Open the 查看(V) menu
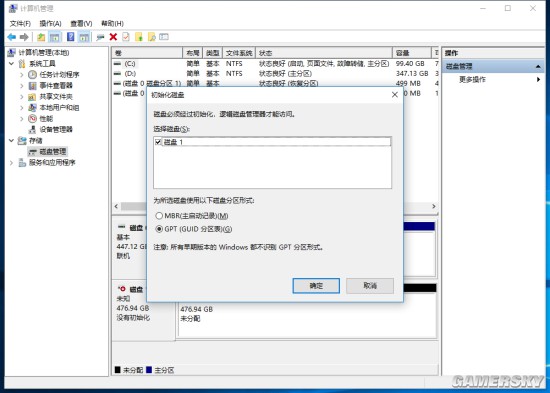Viewport: 550px width, 393px height. pyautogui.click(x=81, y=24)
